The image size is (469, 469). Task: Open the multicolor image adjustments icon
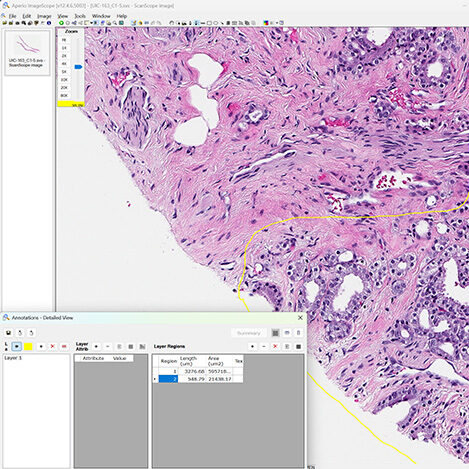pyautogui.click(x=266, y=23)
